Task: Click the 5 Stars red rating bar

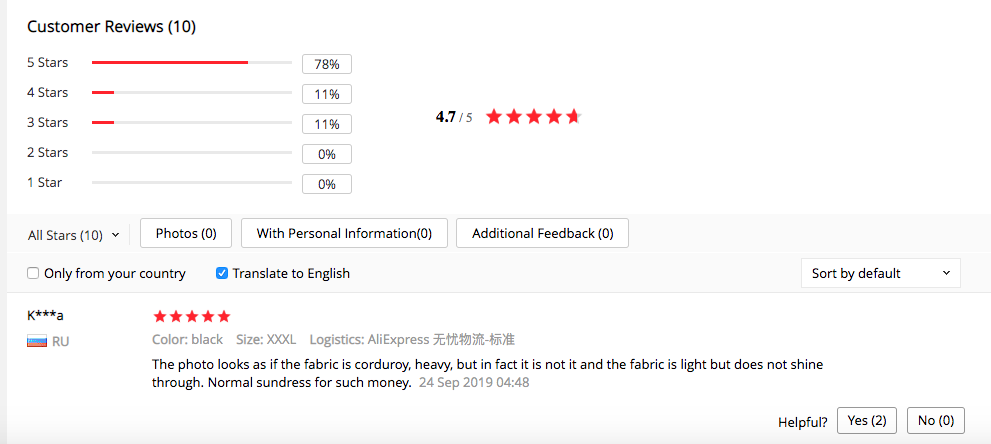Action: (x=170, y=63)
